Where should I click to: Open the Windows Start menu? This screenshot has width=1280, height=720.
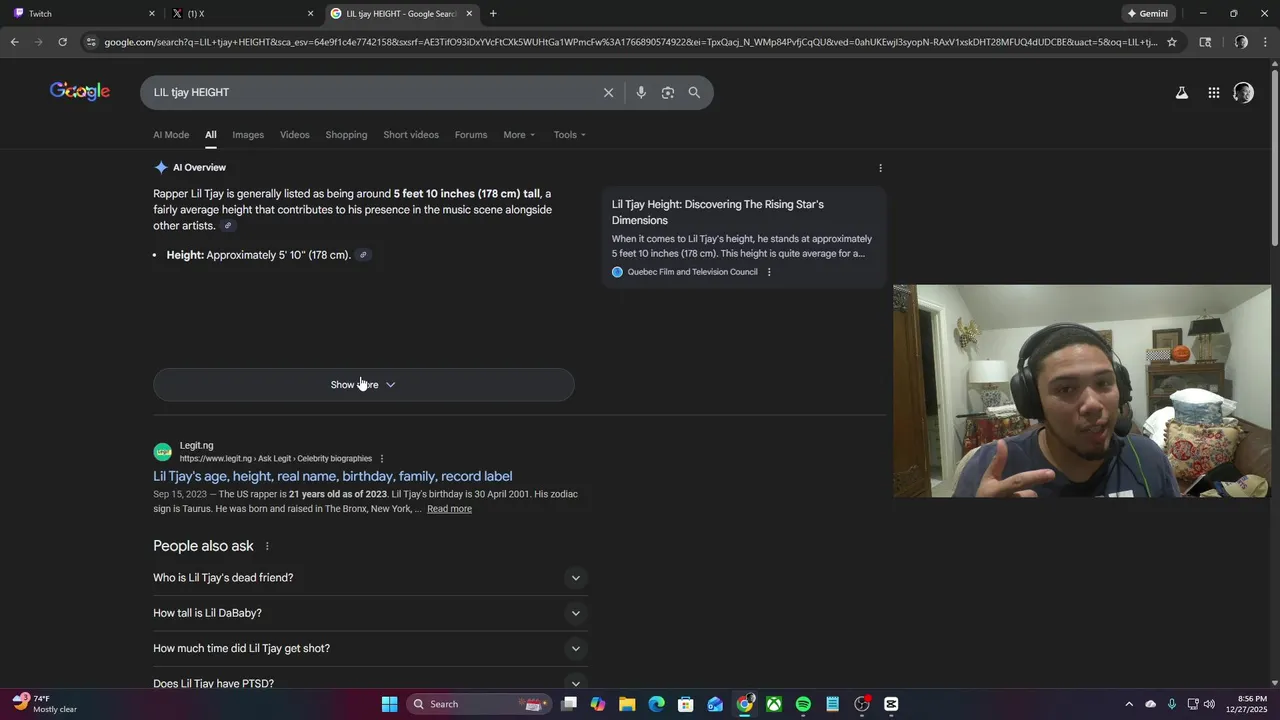pyautogui.click(x=390, y=704)
